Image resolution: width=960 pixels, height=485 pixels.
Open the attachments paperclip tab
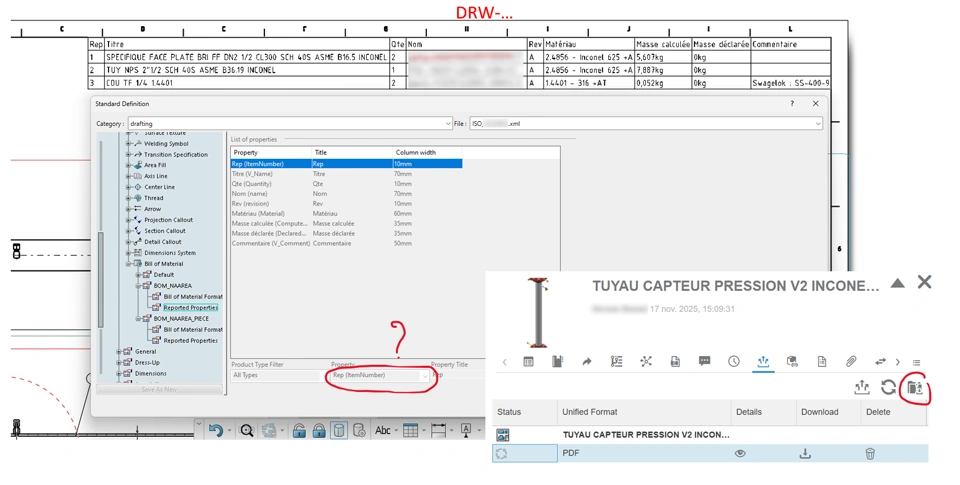(851, 362)
